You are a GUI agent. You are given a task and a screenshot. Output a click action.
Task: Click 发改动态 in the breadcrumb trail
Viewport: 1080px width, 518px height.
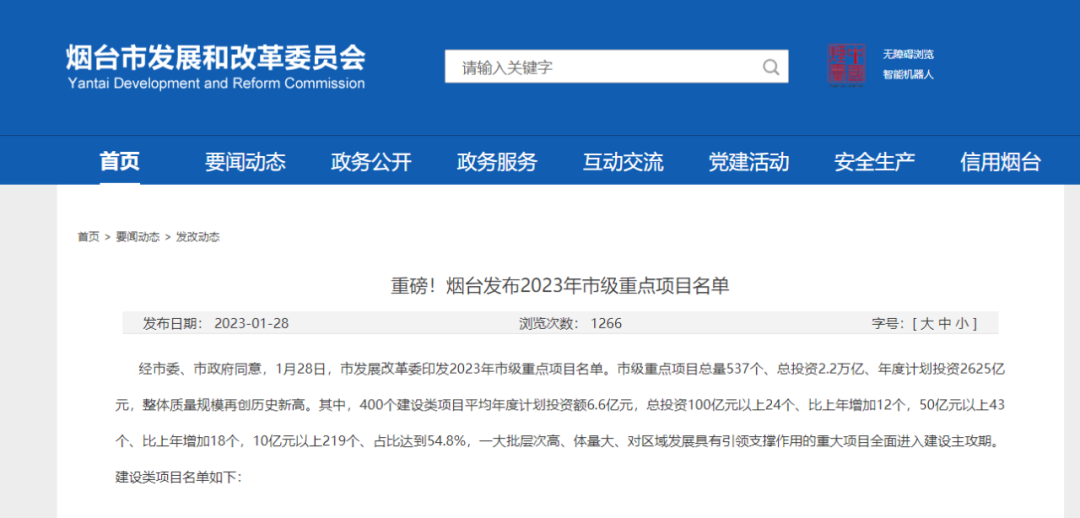click(198, 237)
